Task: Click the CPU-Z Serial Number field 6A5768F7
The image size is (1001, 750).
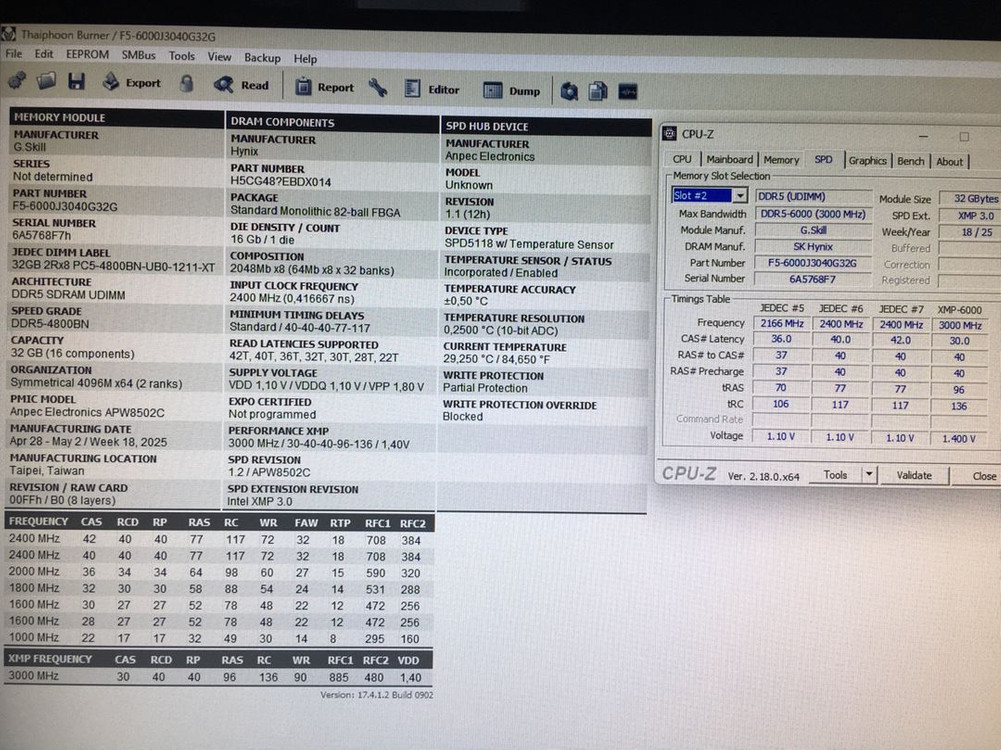Action: (x=812, y=279)
